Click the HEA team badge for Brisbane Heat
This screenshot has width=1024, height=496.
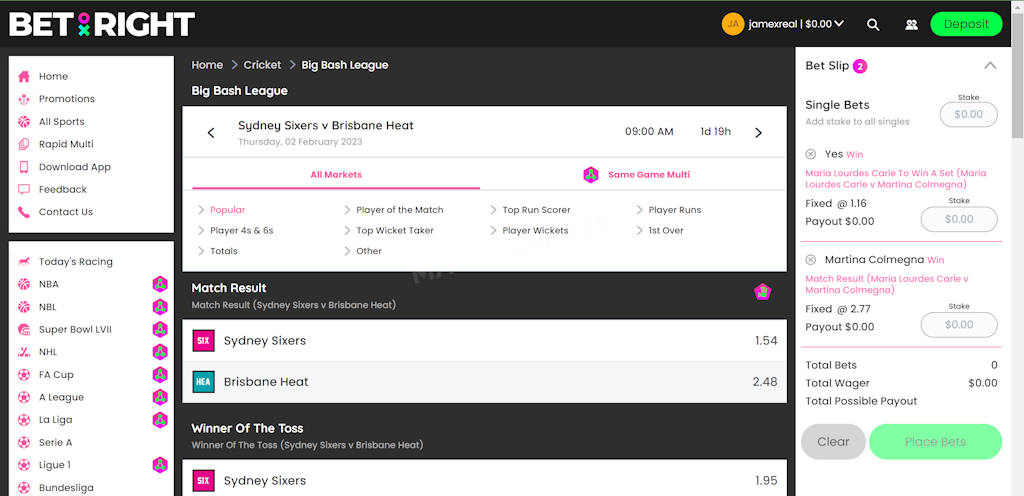203,382
